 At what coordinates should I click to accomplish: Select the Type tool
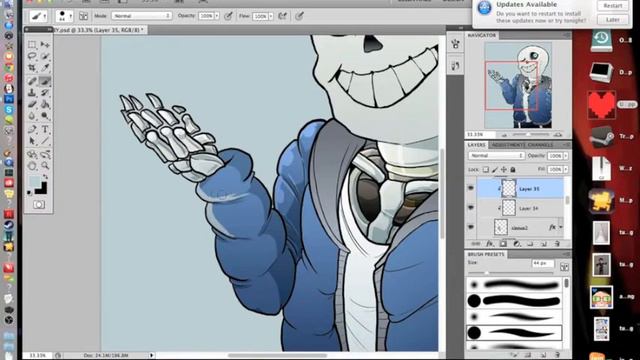(x=45, y=130)
